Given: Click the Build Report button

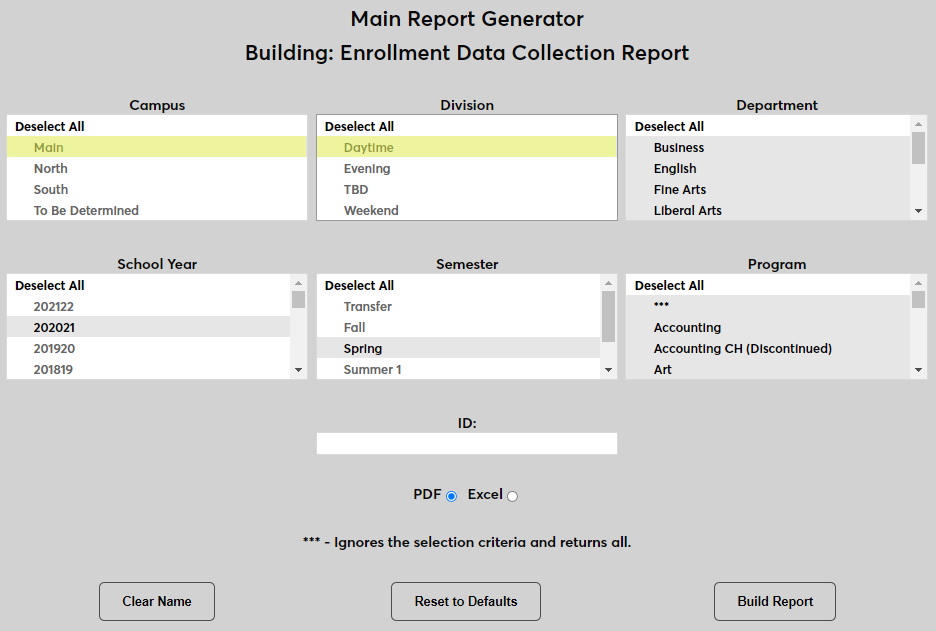Looking at the screenshot, I should [774, 601].
